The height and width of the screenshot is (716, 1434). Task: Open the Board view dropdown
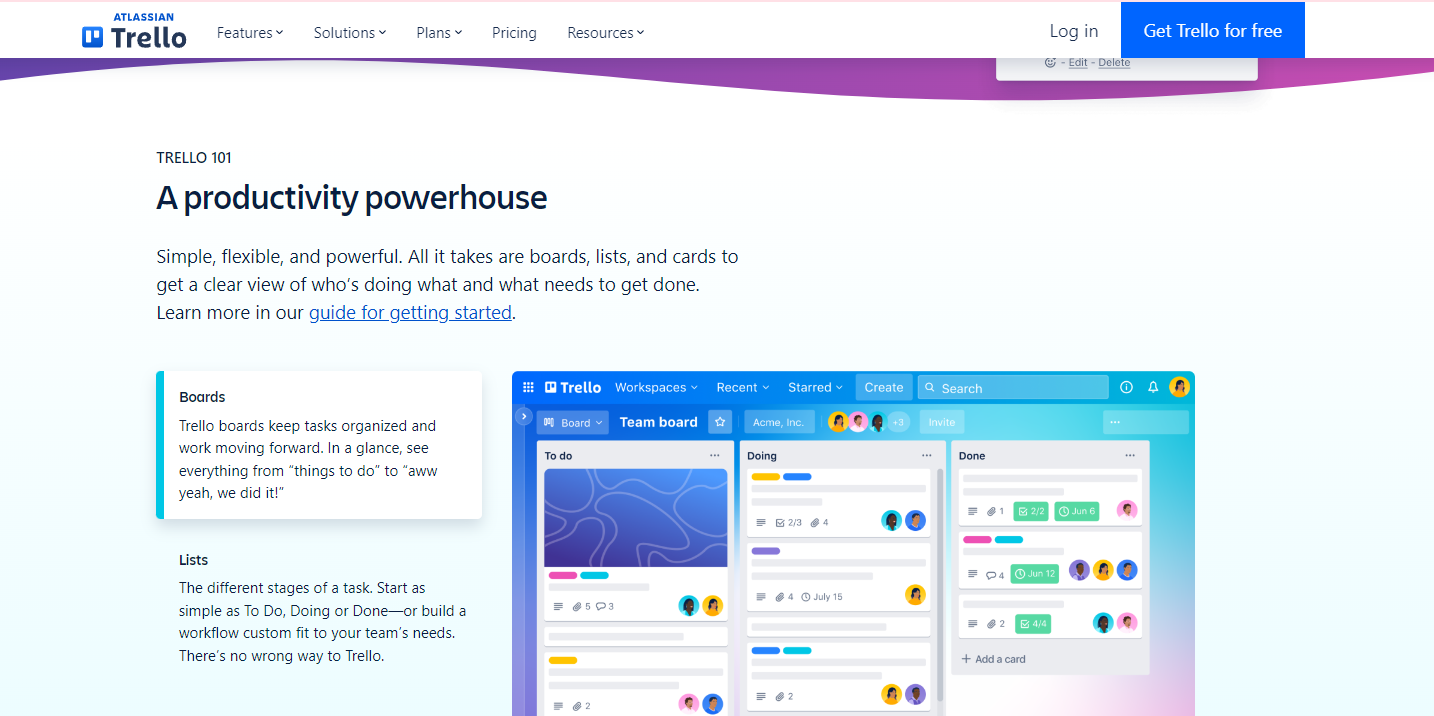(x=573, y=422)
